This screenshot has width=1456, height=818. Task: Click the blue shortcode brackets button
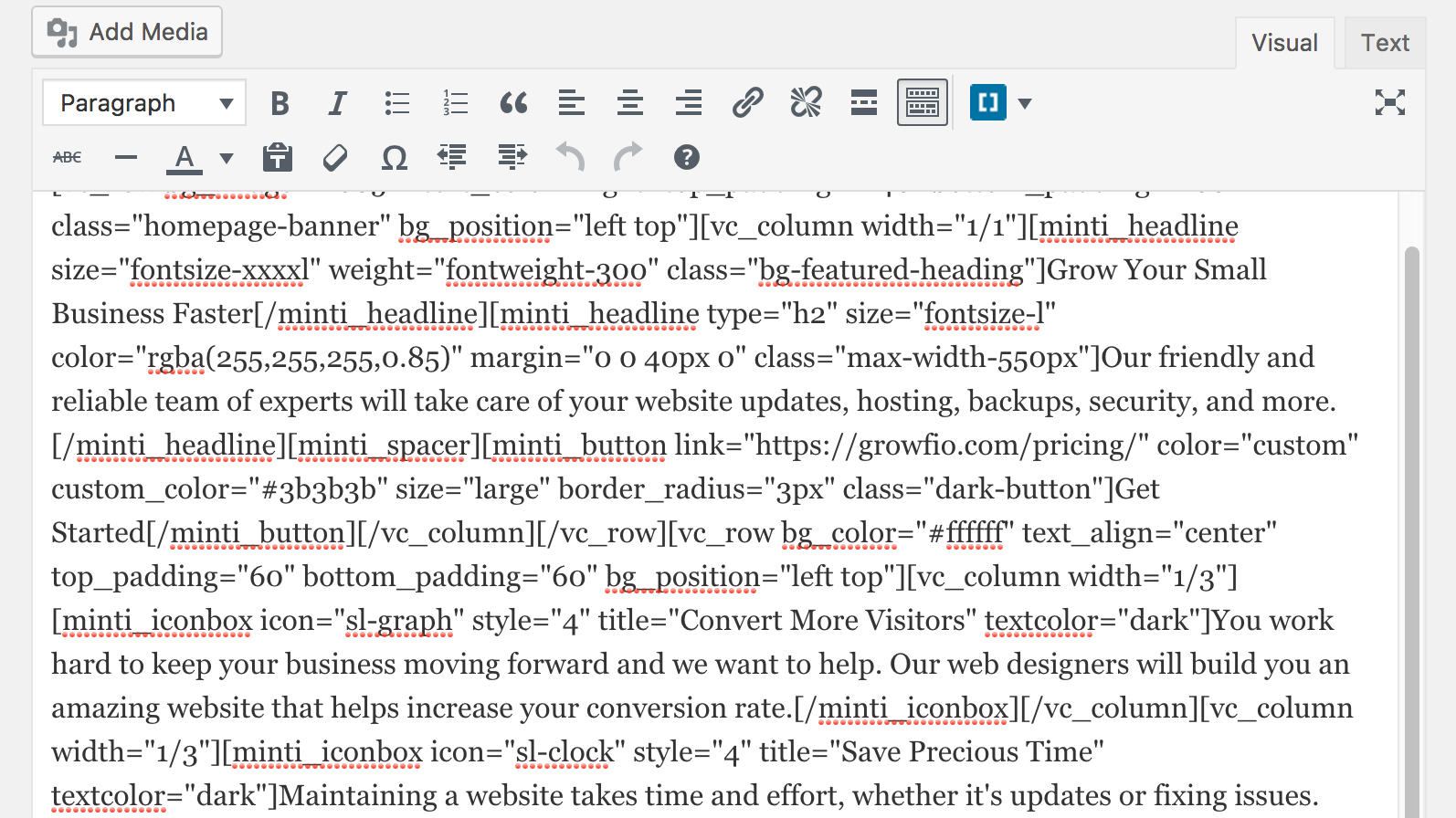(987, 103)
